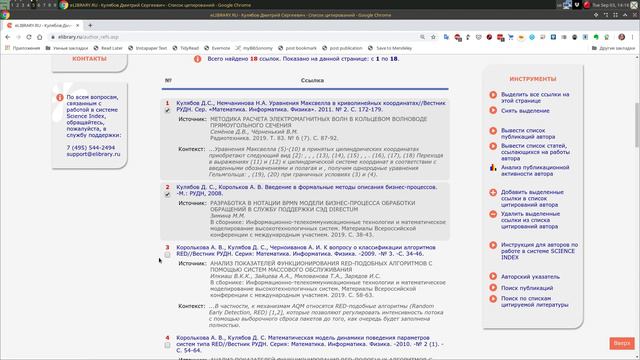Open the browser home page button

40,37
